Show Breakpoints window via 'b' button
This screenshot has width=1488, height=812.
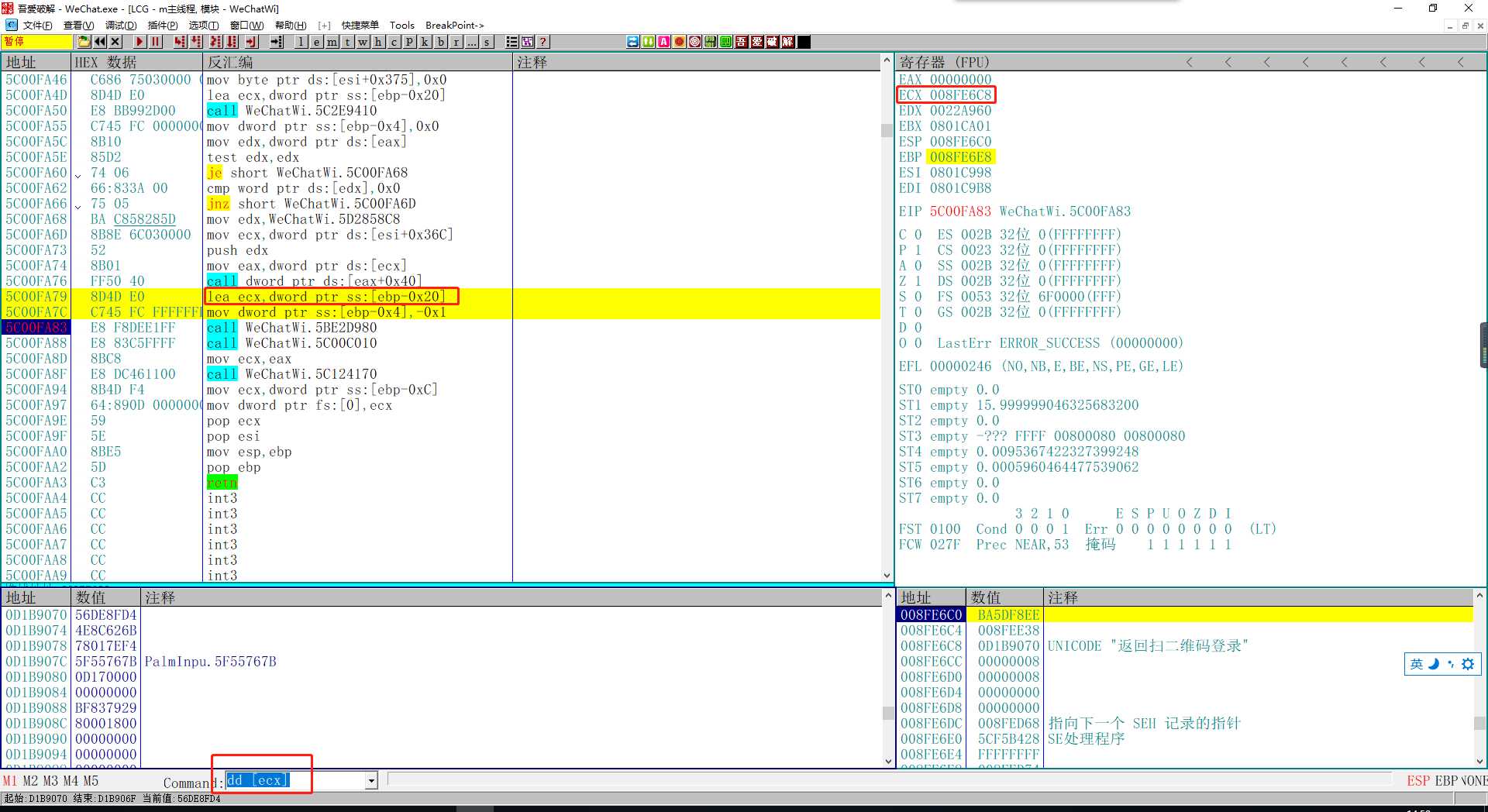pos(440,42)
